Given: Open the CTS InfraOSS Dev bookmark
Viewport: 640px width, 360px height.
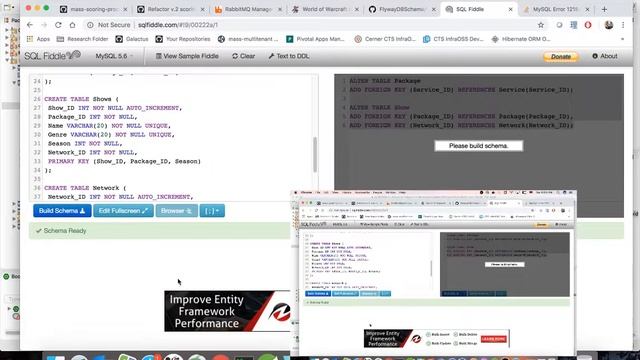Looking at the screenshot, I should point(453,39).
